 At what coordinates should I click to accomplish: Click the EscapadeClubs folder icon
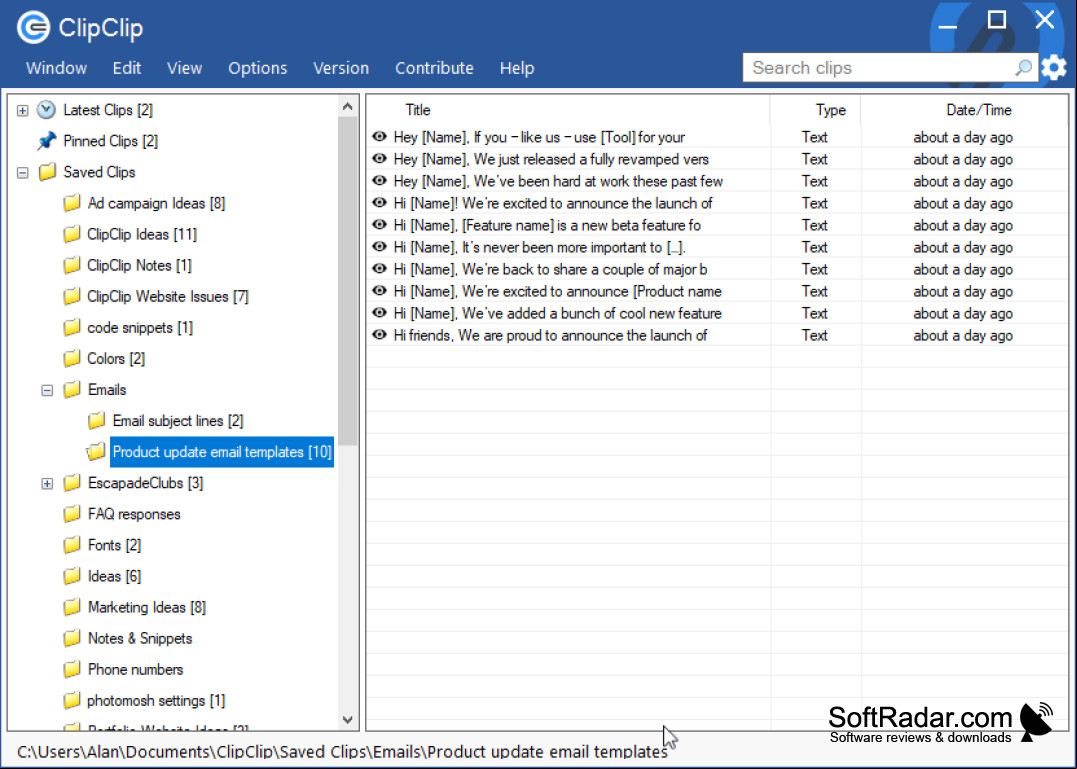pyautogui.click(x=71, y=483)
